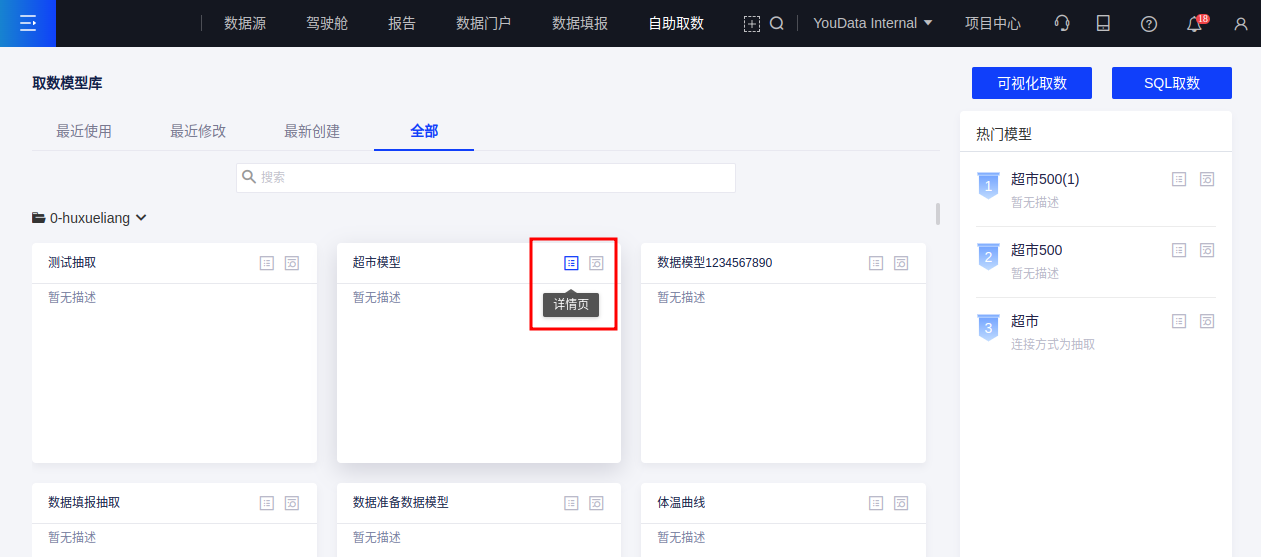Expand the YouData Internal project dropdown
Image resolution: width=1261 pixels, height=557 pixels.
(873, 23)
